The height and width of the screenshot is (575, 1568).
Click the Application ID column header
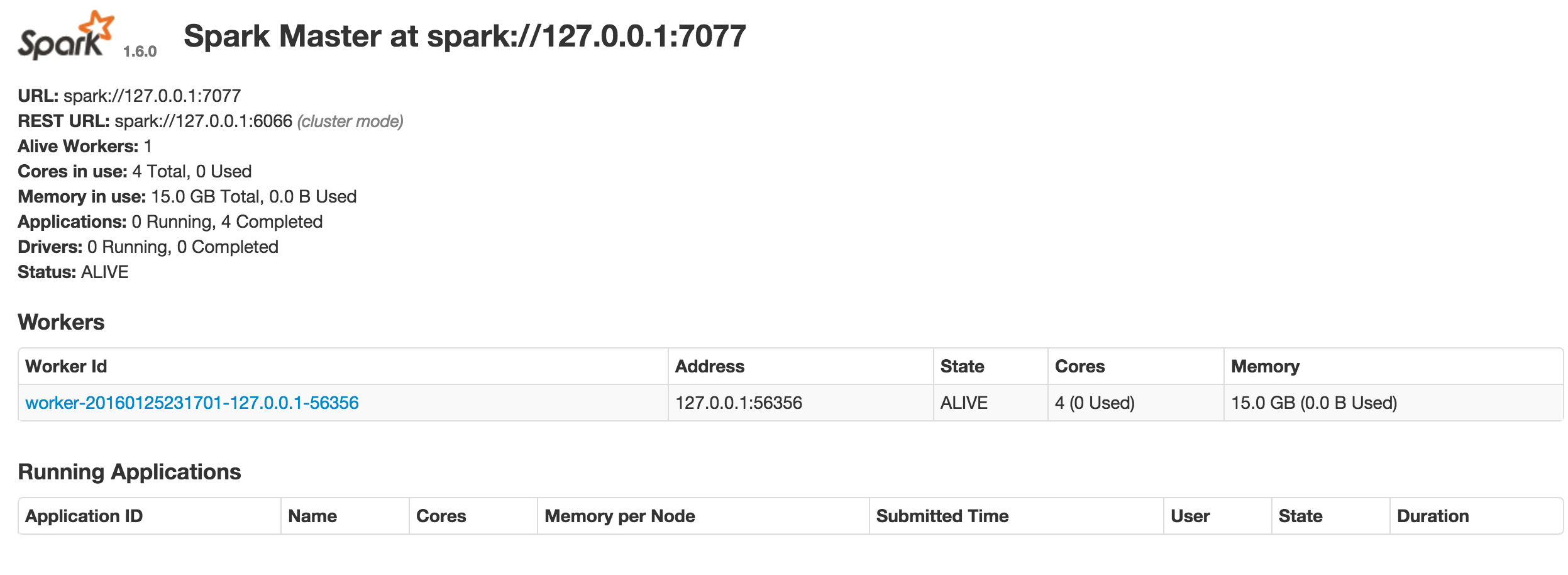point(84,516)
